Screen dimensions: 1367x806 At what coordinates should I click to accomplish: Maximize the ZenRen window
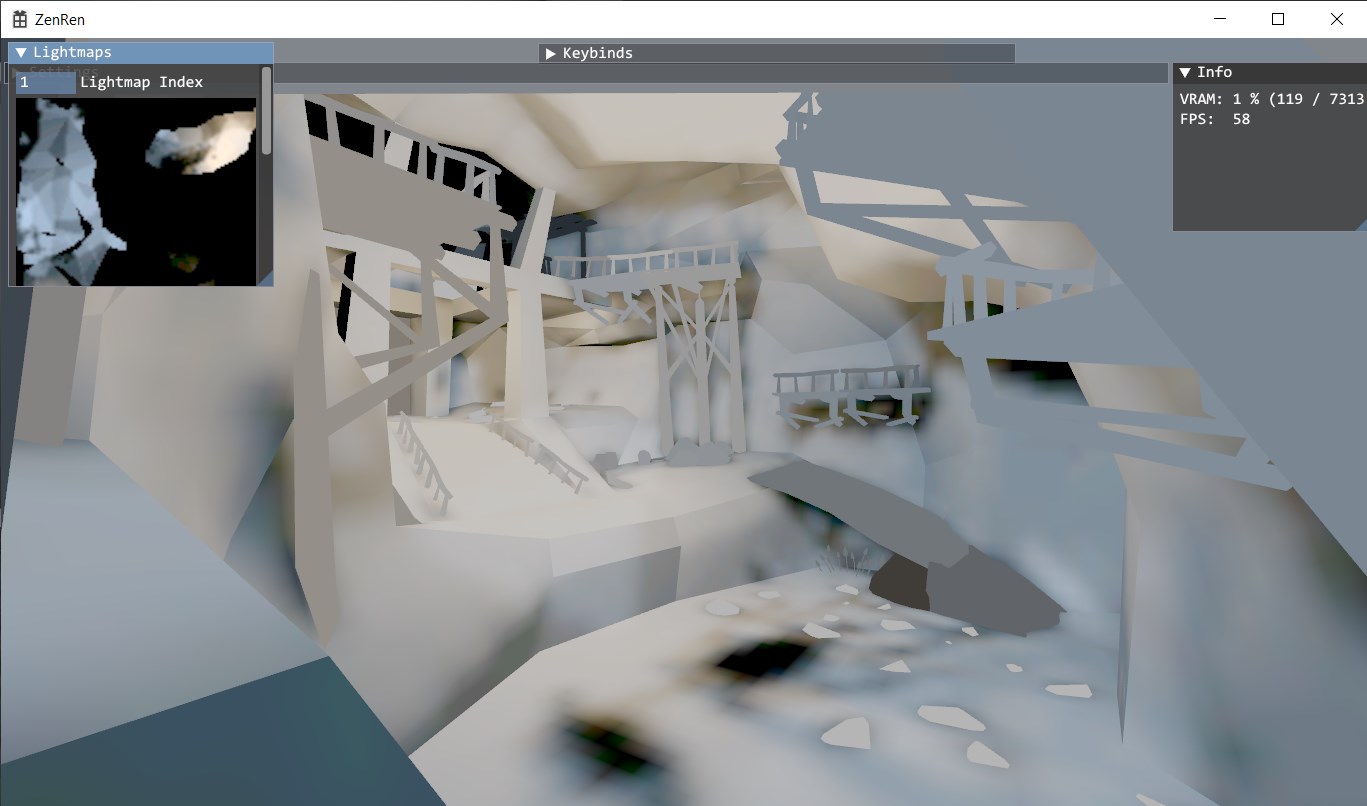1278,19
